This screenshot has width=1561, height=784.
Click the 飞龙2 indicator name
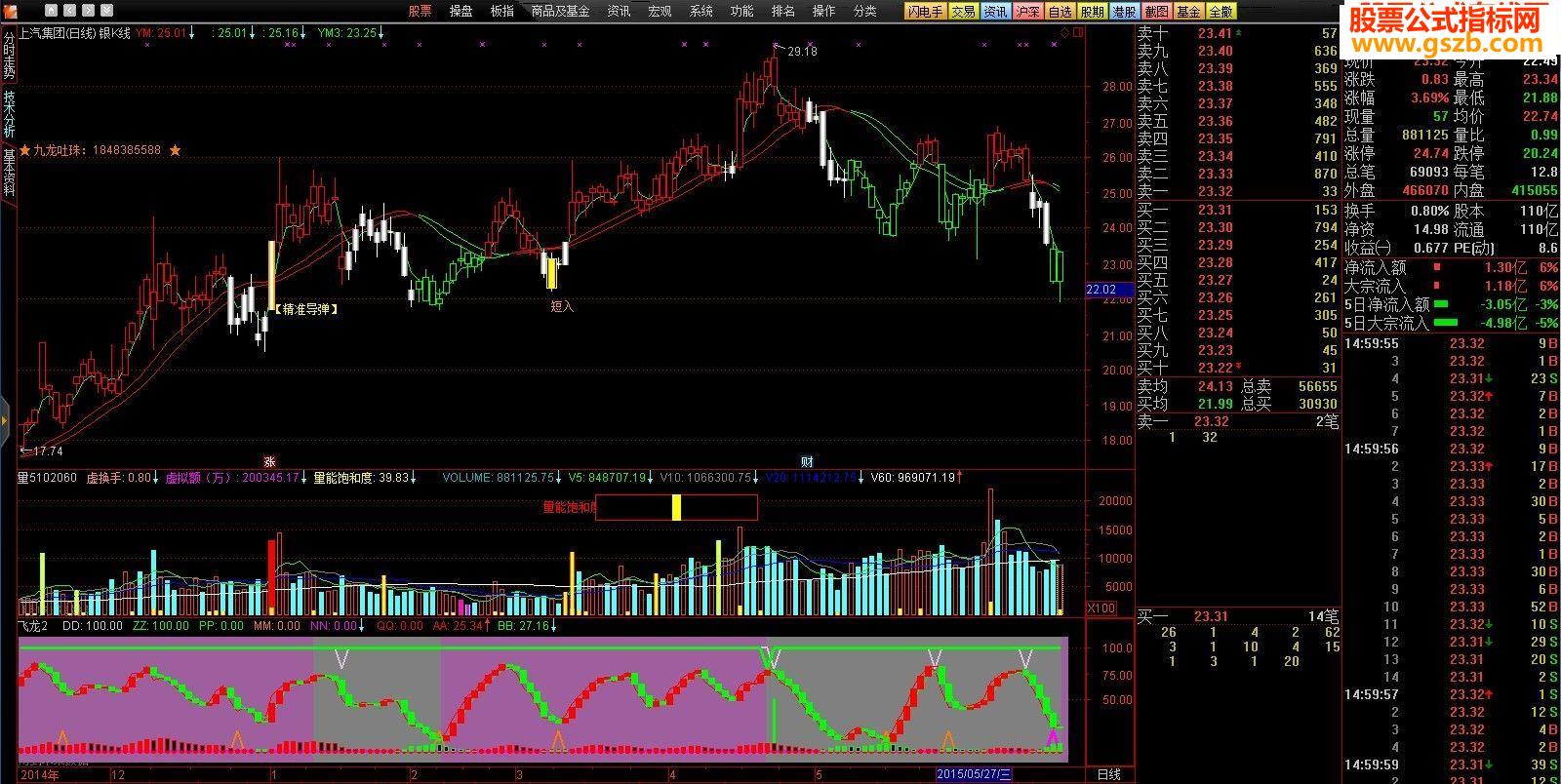tap(33, 626)
